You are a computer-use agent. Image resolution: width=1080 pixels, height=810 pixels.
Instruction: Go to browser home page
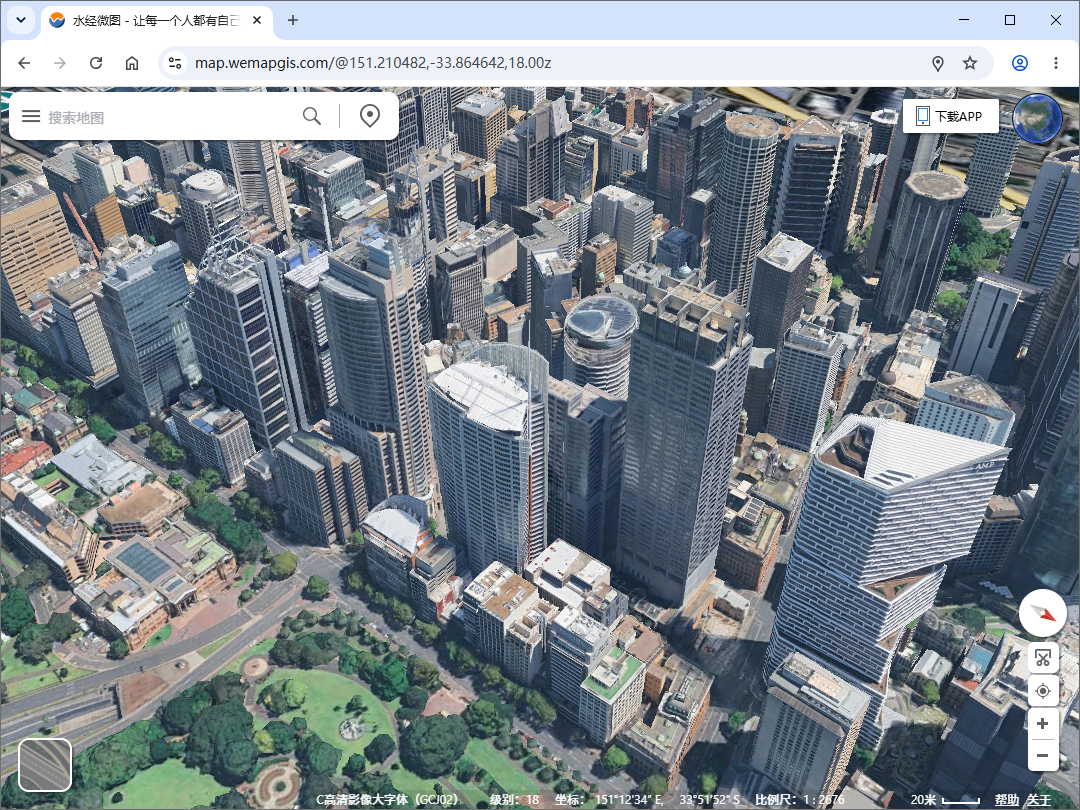[132, 63]
